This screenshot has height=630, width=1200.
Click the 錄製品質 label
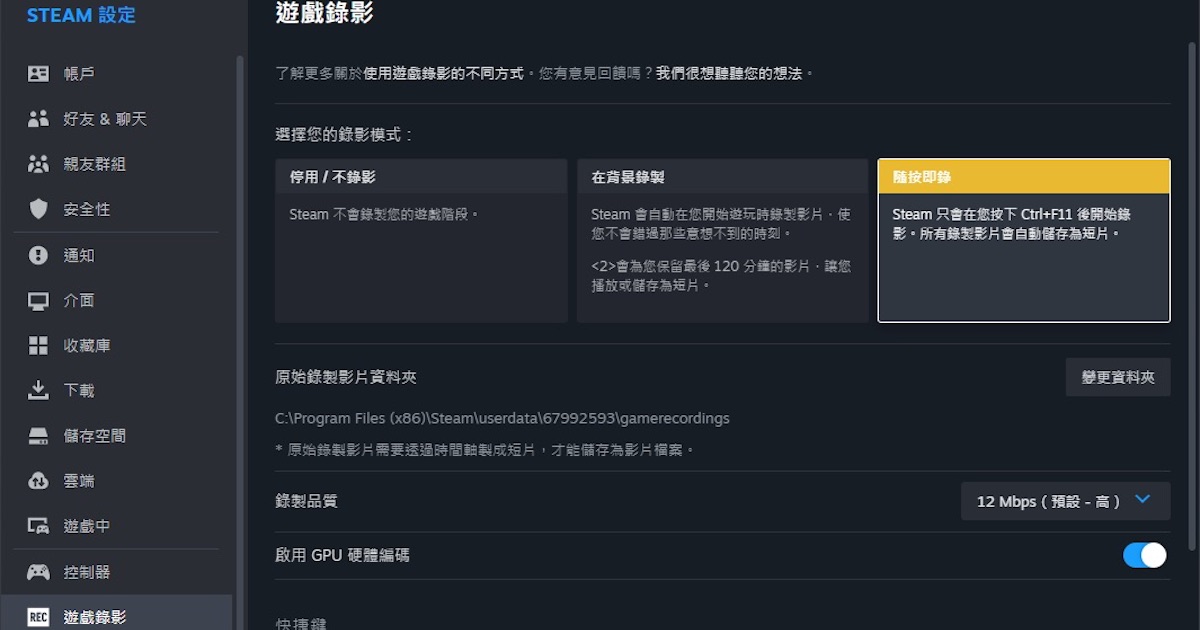tap(306, 501)
